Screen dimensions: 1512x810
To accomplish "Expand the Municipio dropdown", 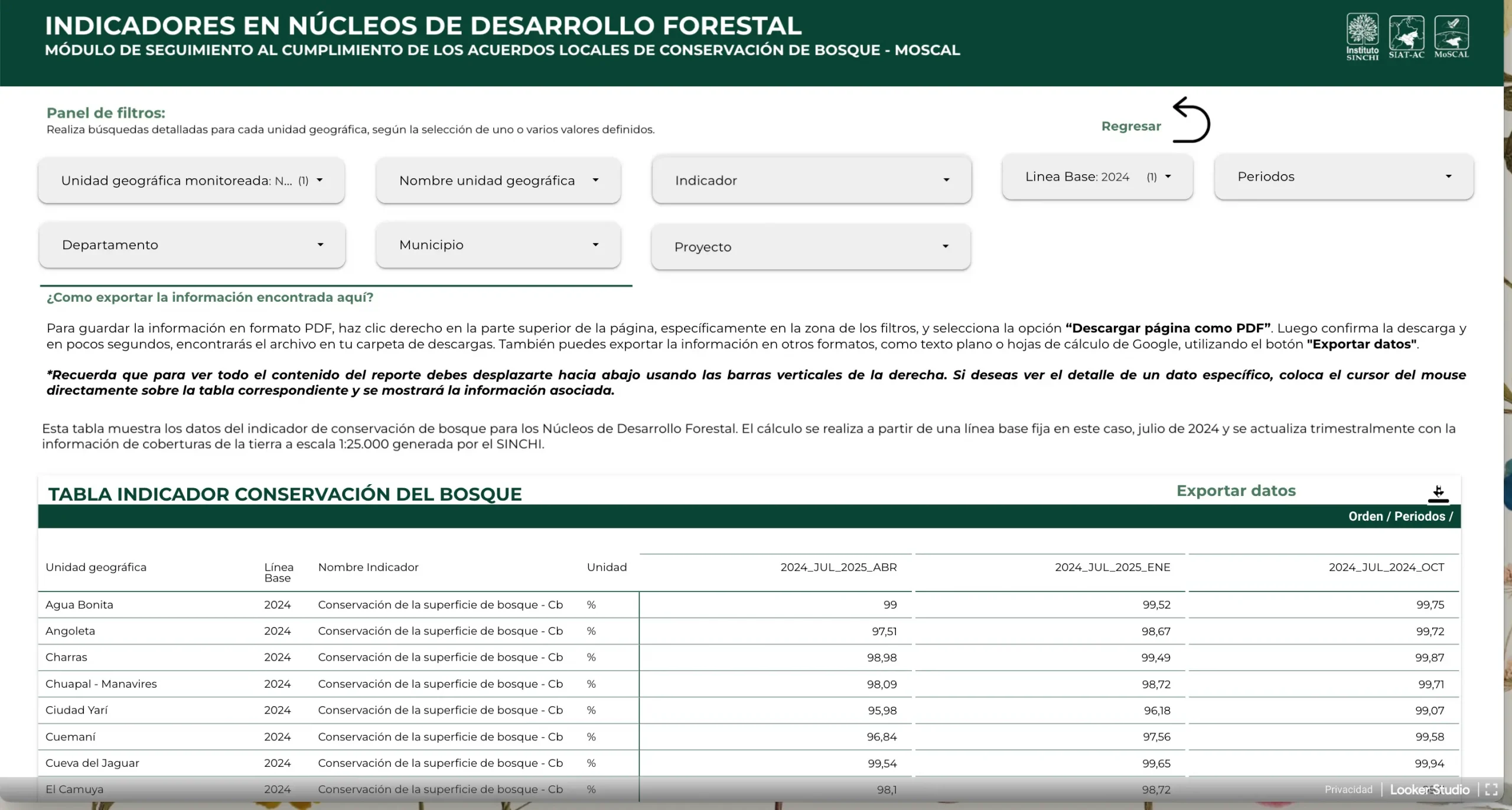I will pos(498,245).
